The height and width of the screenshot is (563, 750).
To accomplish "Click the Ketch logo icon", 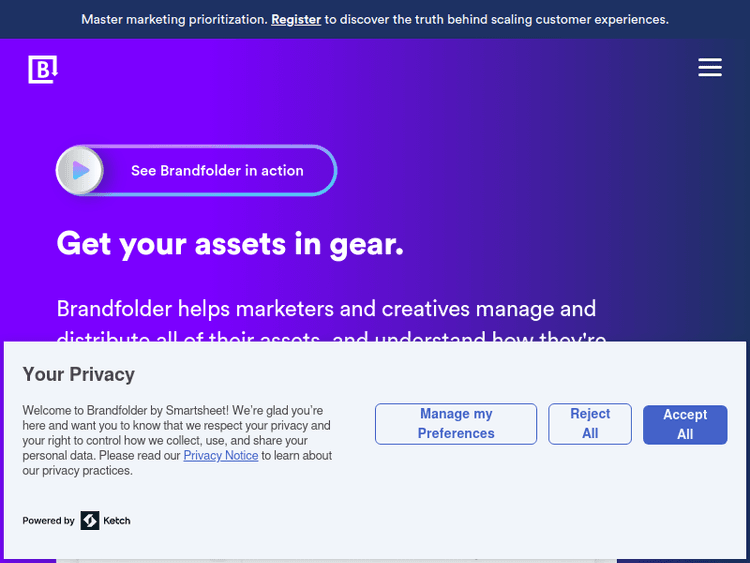I will click(90, 520).
